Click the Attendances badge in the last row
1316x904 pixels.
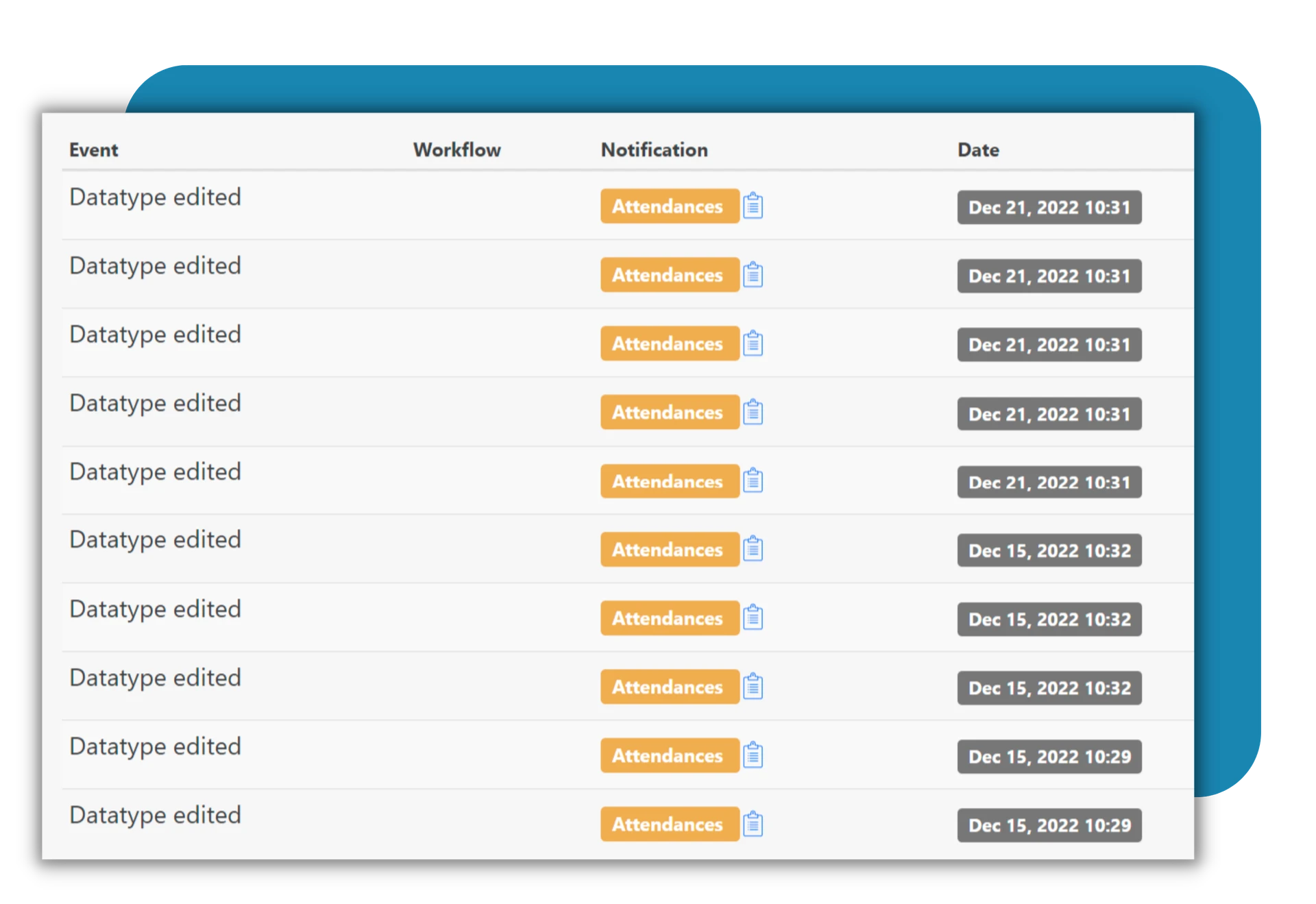coord(670,824)
